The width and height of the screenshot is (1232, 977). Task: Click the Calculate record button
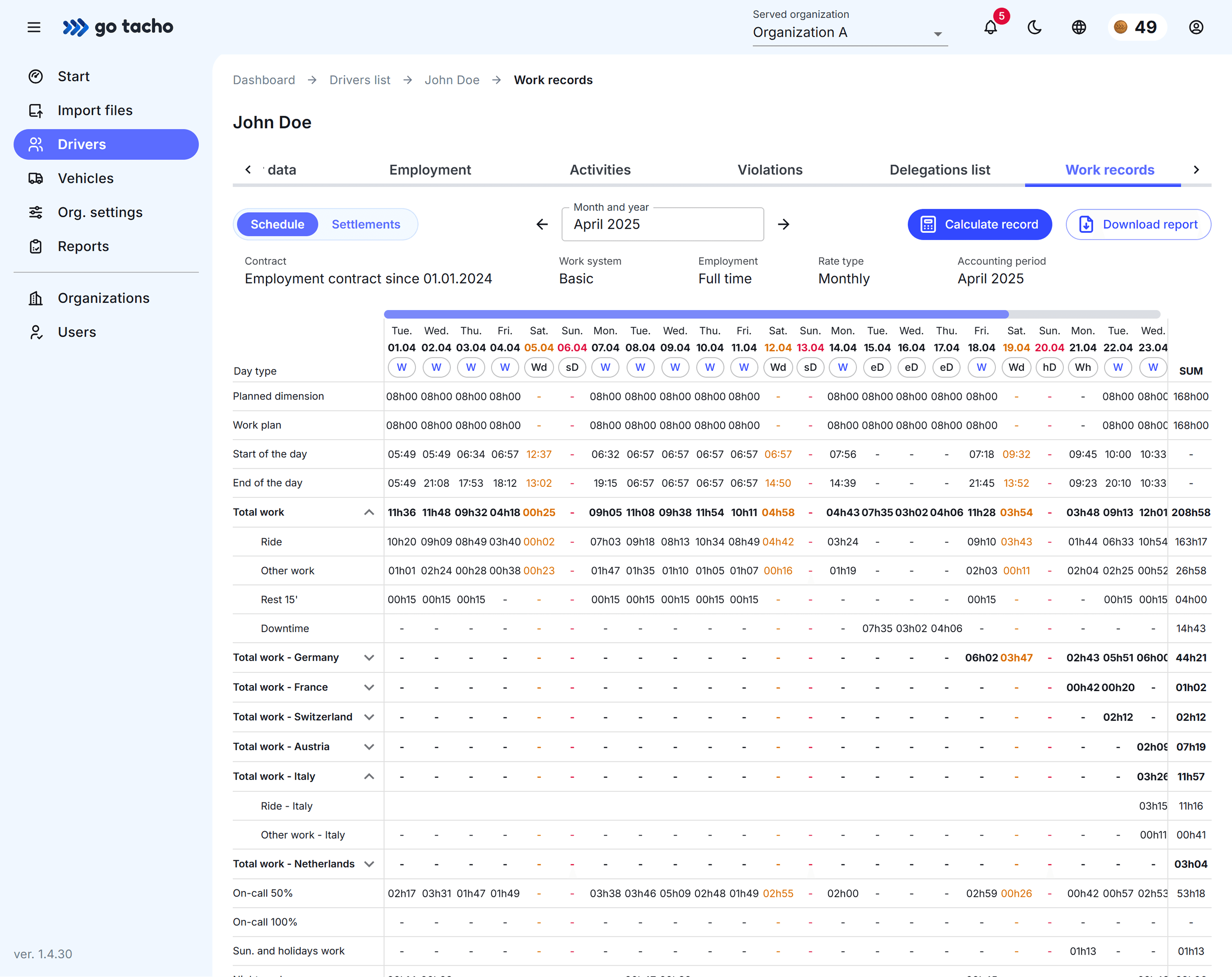pos(979,224)
